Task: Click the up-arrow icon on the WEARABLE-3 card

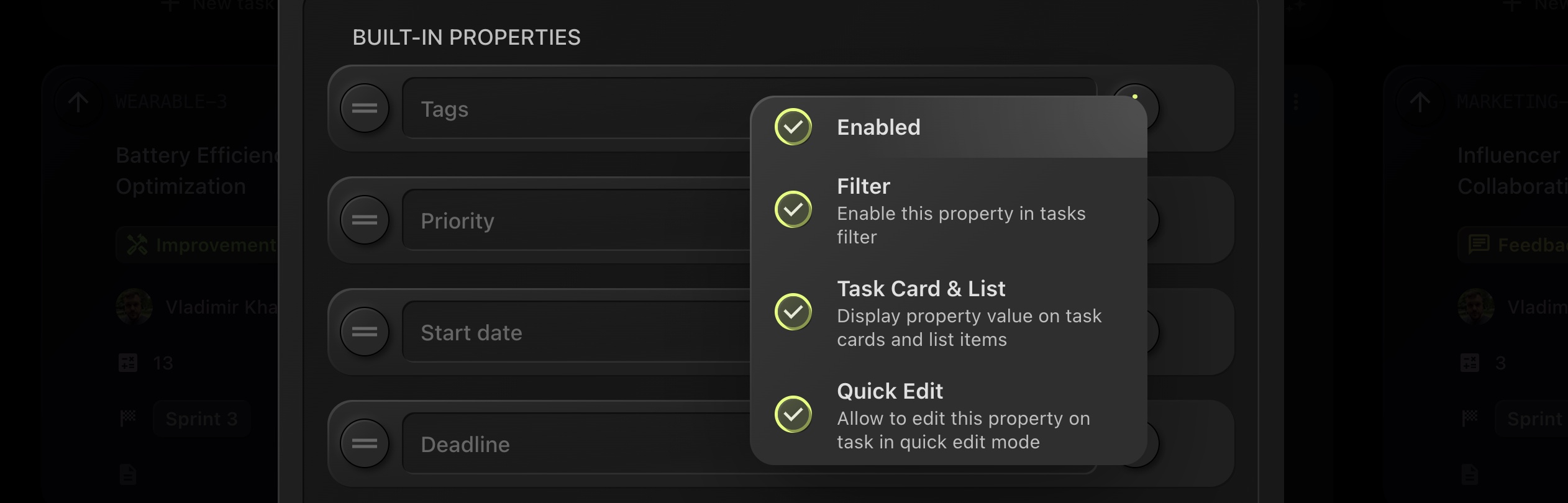Action: tap(78, 102)
